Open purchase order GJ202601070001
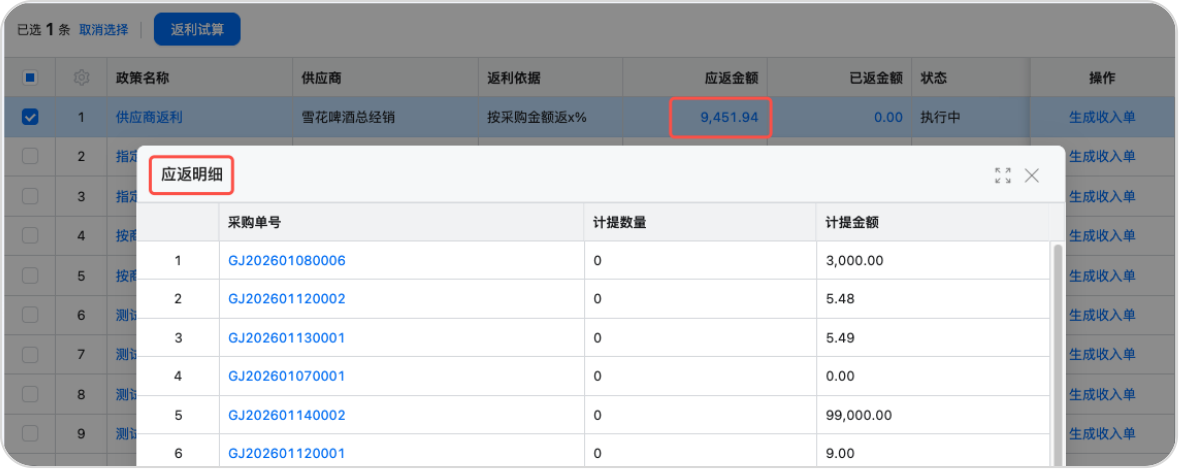This screenshot has height=469, width=1179. (x=287, y=376)
